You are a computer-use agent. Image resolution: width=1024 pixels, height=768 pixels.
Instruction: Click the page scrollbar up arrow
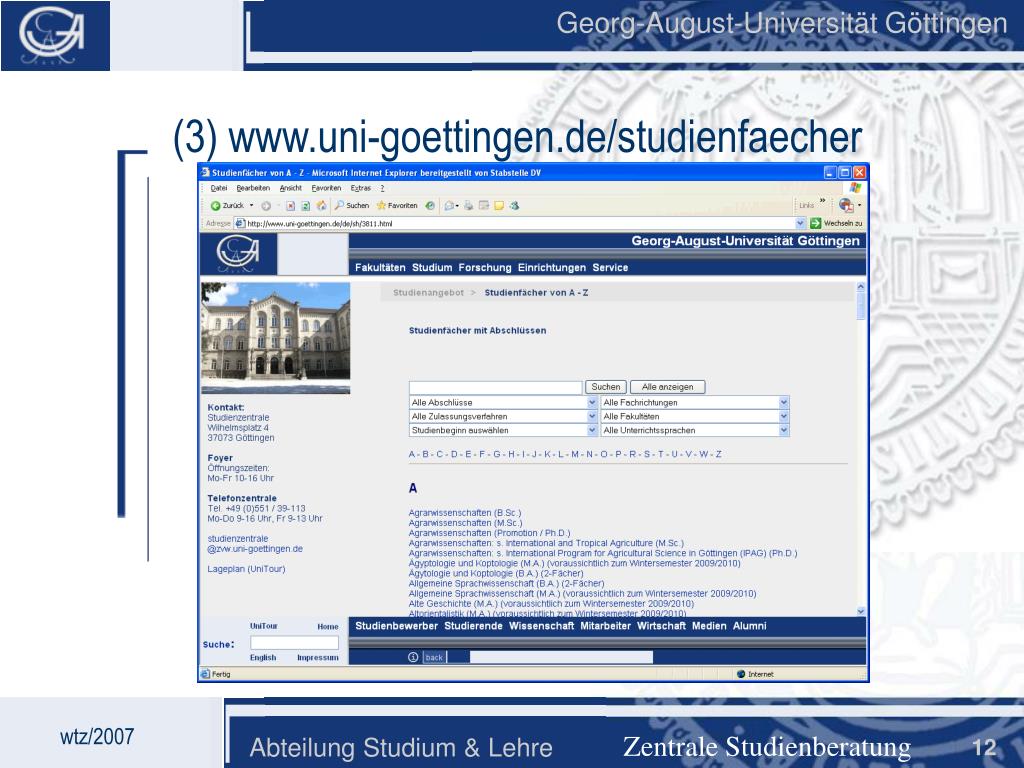tap(861, 287)
